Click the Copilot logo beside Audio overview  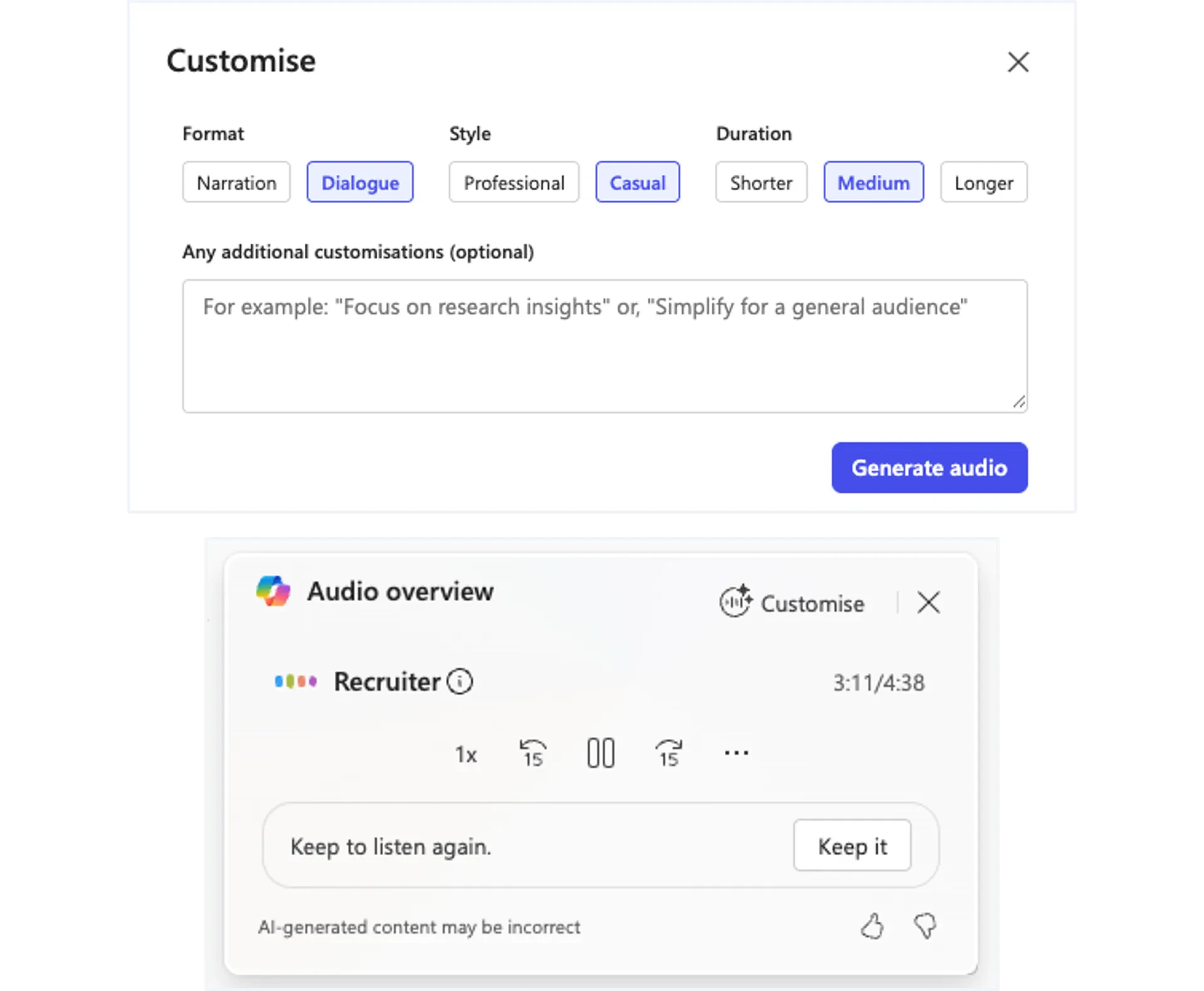pyautogui.click(x=273, y=590)
